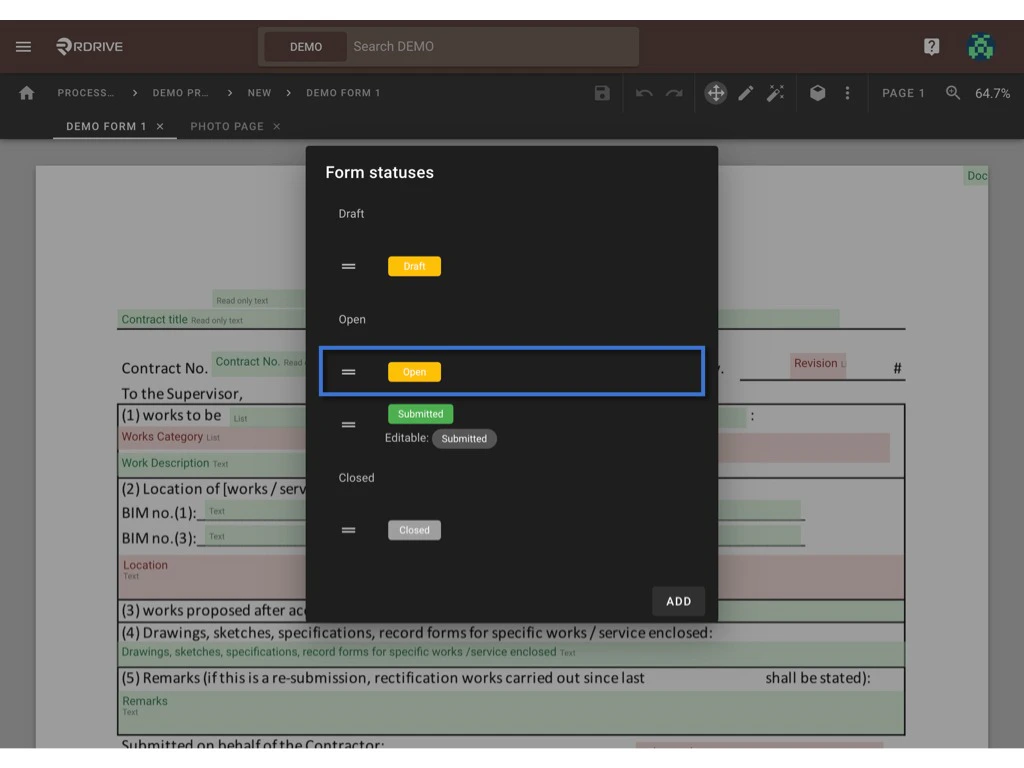Click the PROCESS breadcrumb entry
1024x768 pixels.
point(86,92)
